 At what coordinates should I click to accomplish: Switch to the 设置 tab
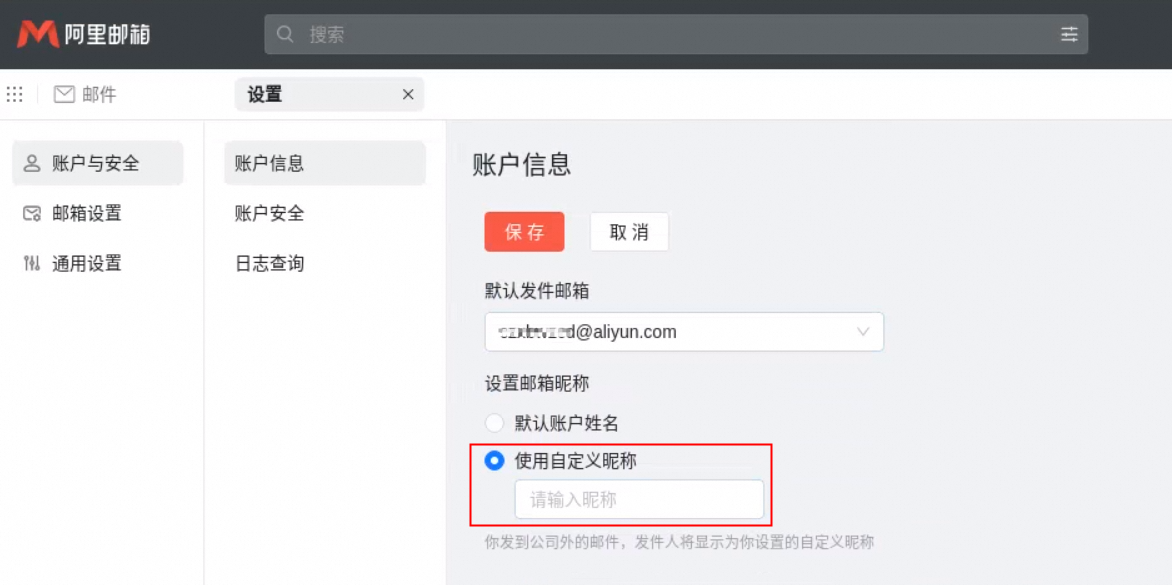[x=265, y=93]
